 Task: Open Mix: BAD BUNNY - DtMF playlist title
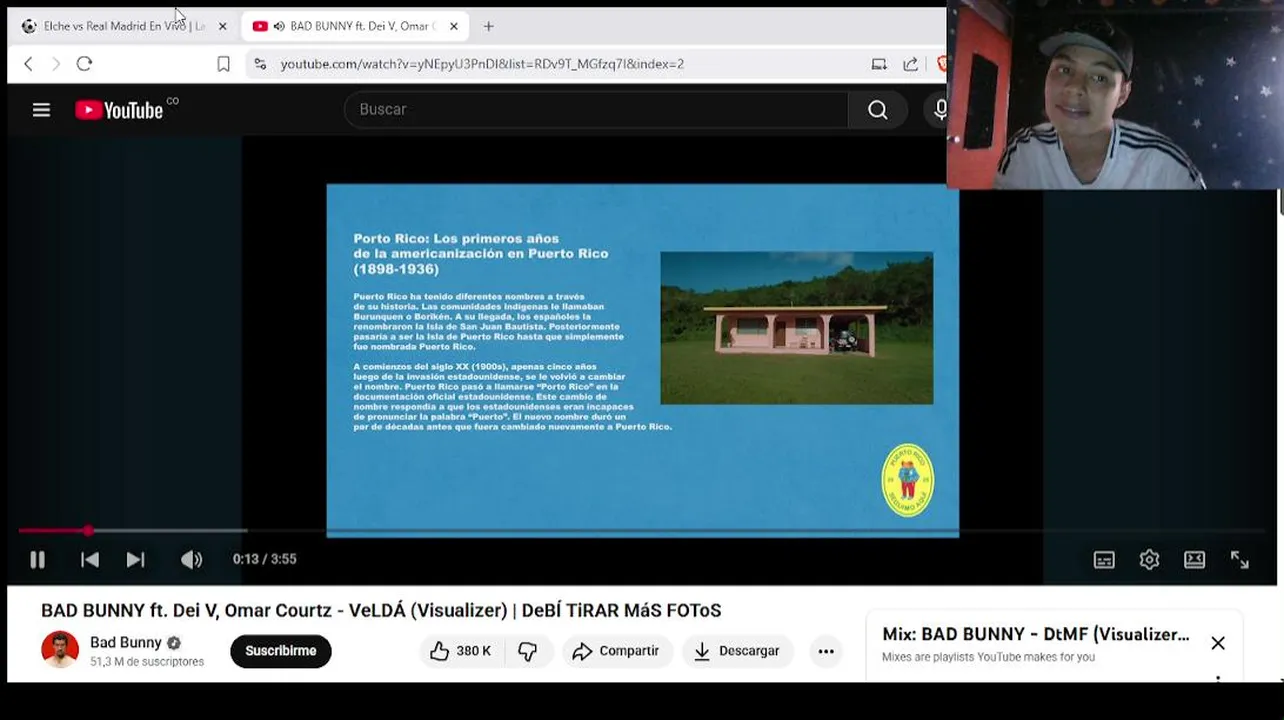[x=1036, y=634]
